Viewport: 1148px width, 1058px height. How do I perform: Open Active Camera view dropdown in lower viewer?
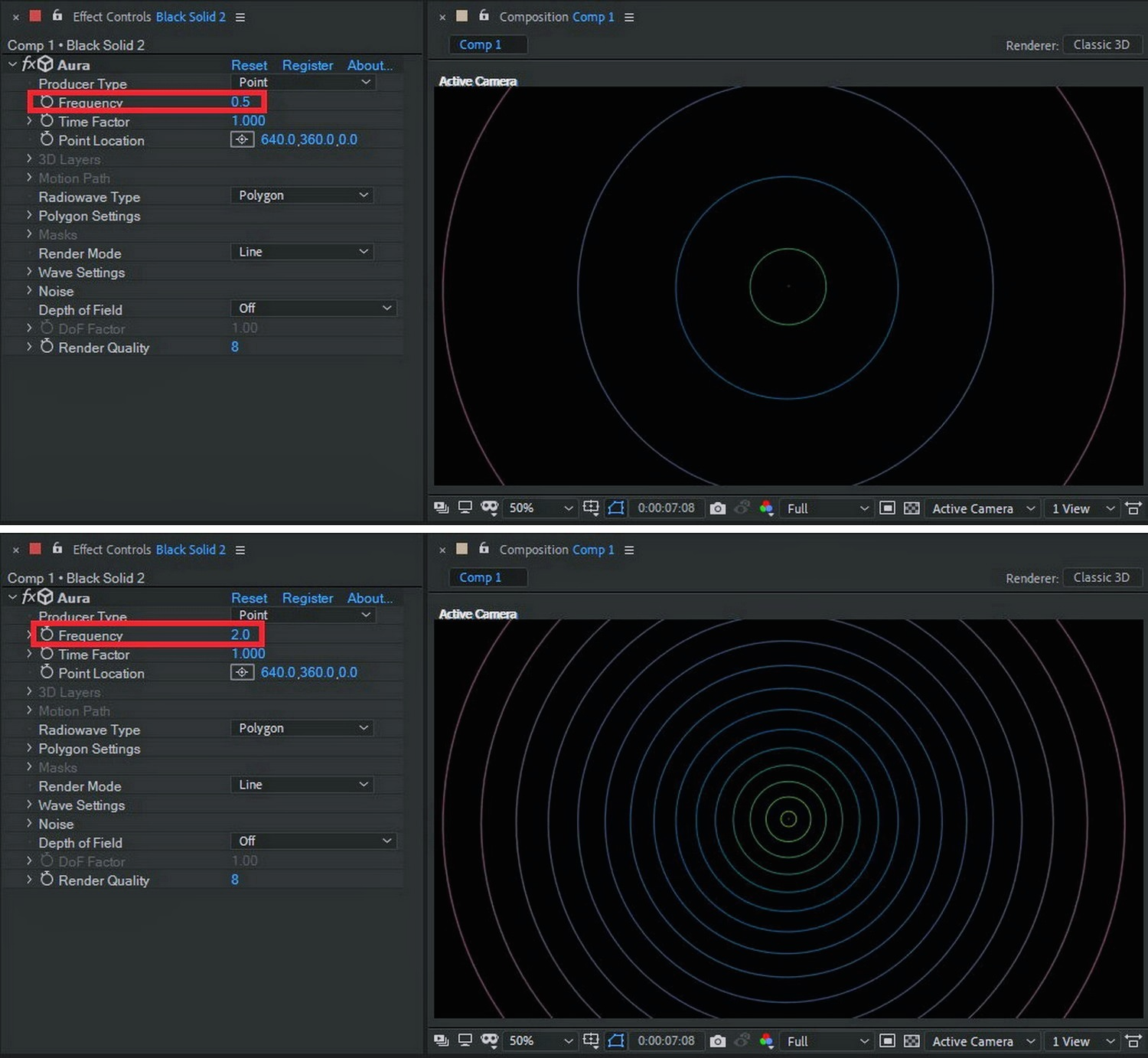point(983,1041)
